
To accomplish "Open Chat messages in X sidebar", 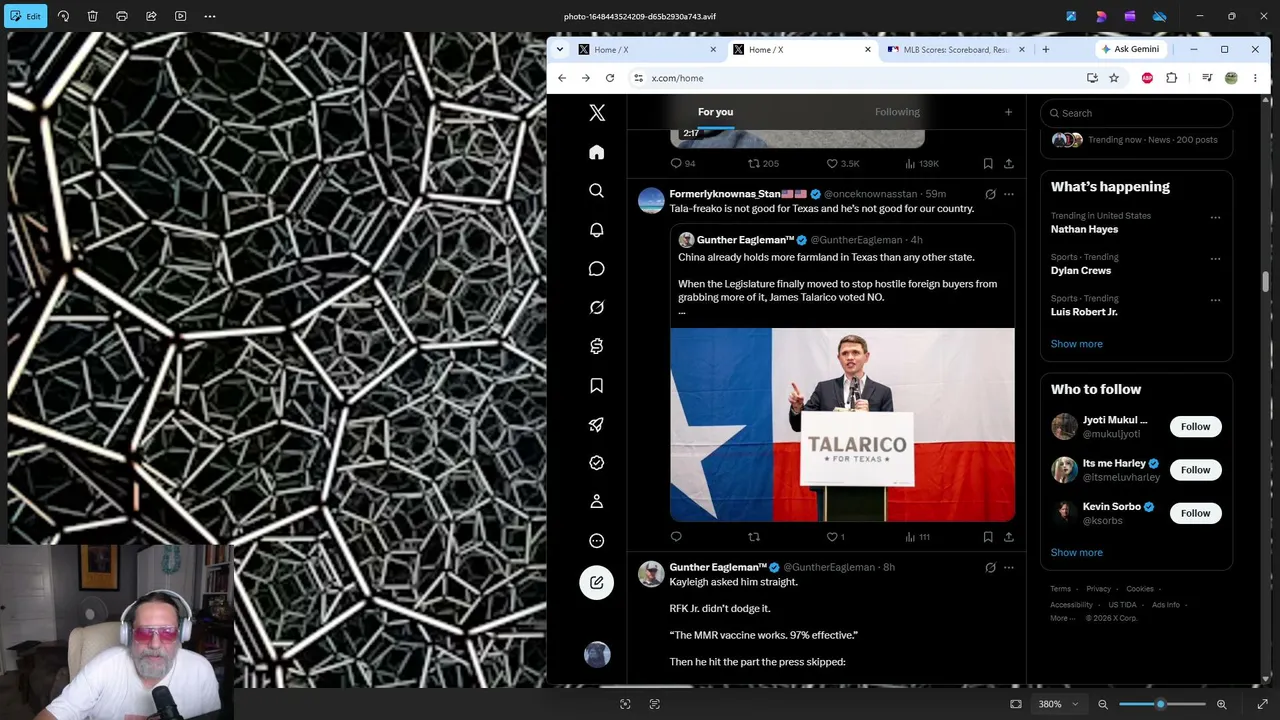I will (597, 269).
